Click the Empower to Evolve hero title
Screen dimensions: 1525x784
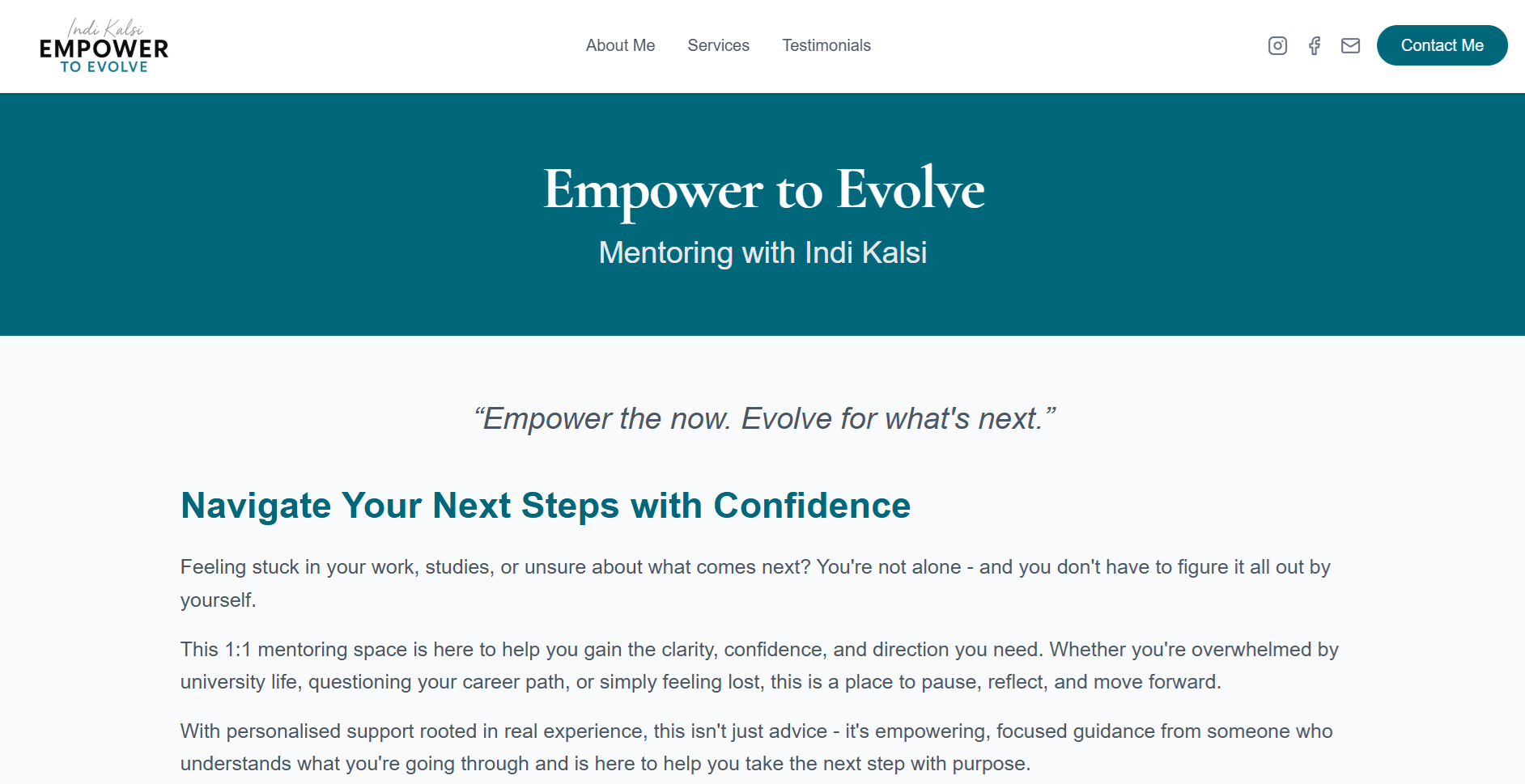[762, 189]
